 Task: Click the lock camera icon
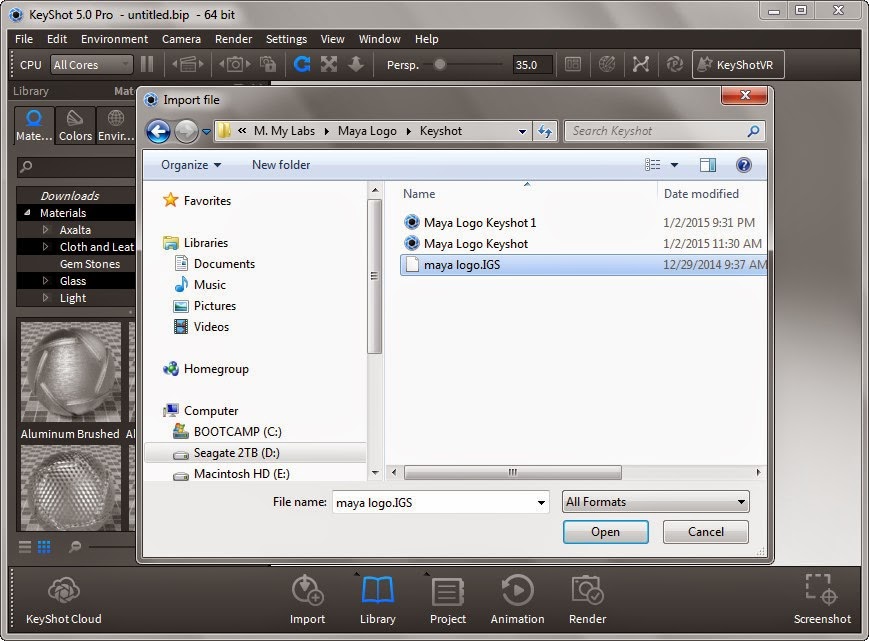pyautogui.click(x=268, y=65)
